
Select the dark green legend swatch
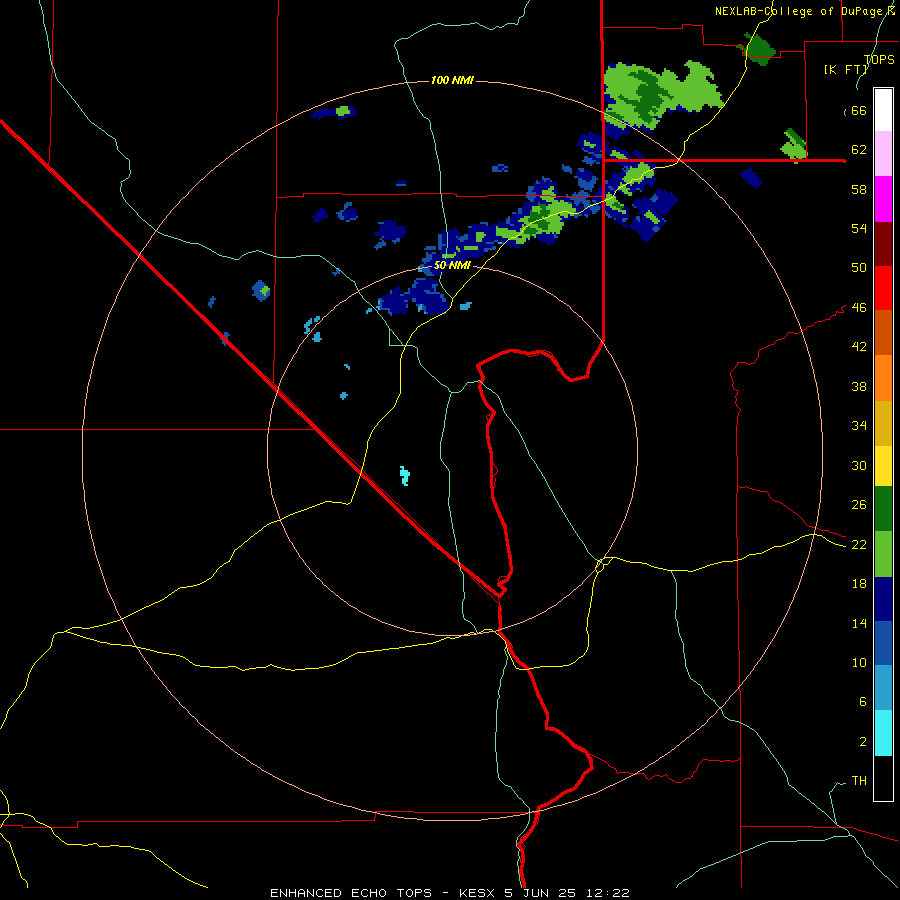(883, 509)
